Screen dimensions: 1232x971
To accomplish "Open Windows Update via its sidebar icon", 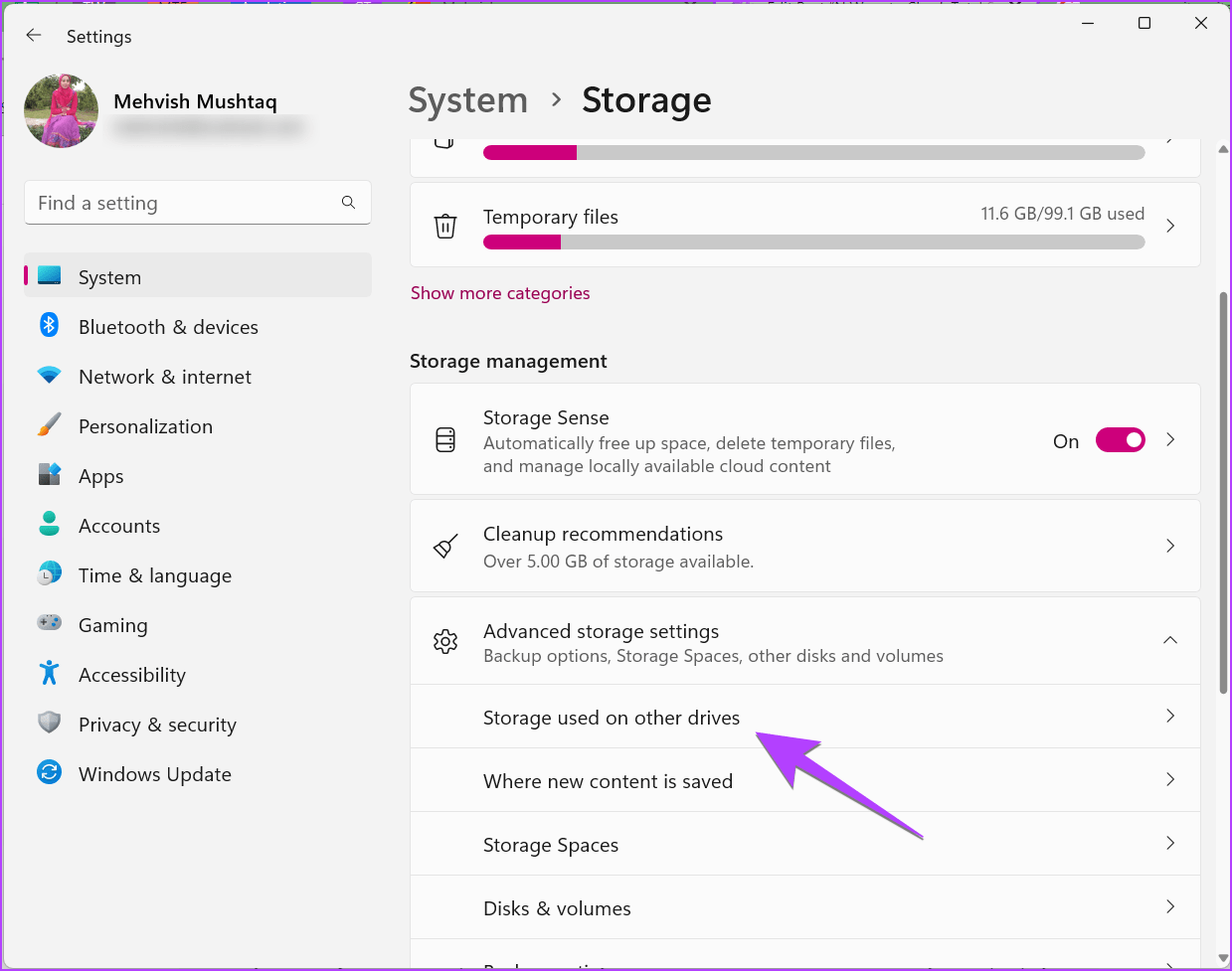I will (49, 773).
